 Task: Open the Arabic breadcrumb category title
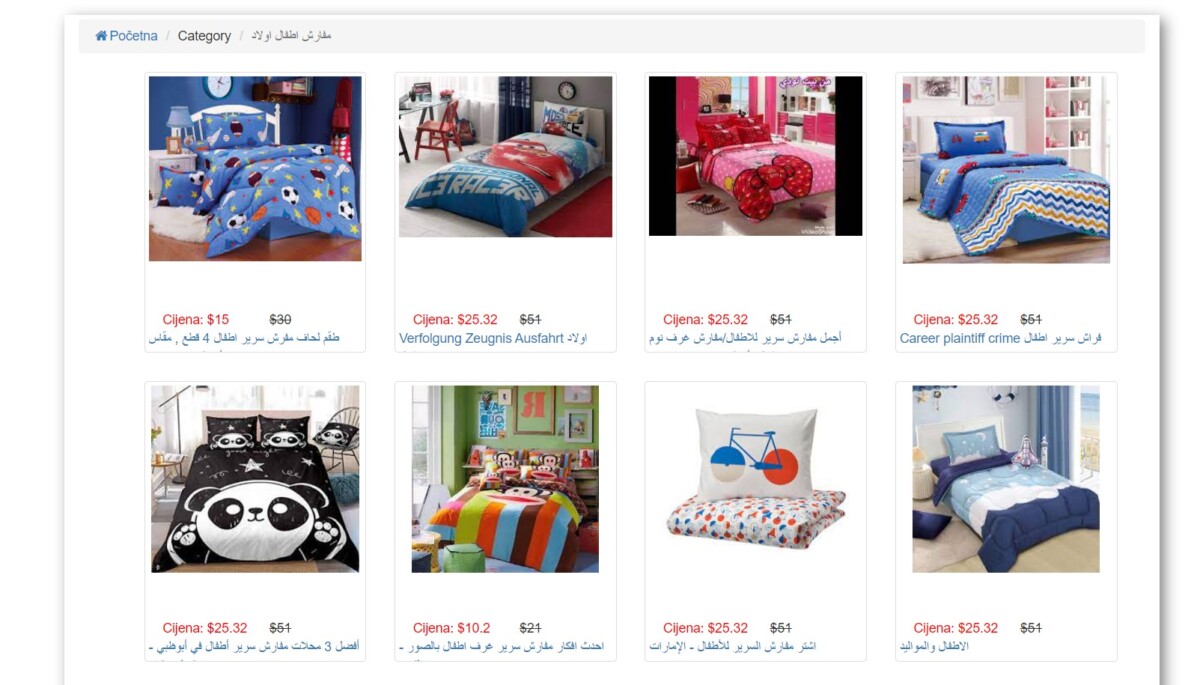291,36
